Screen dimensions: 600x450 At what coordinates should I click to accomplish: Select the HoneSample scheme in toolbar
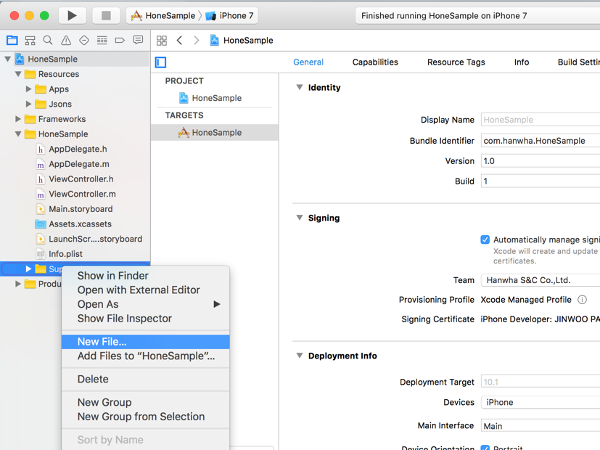point(163,16)
